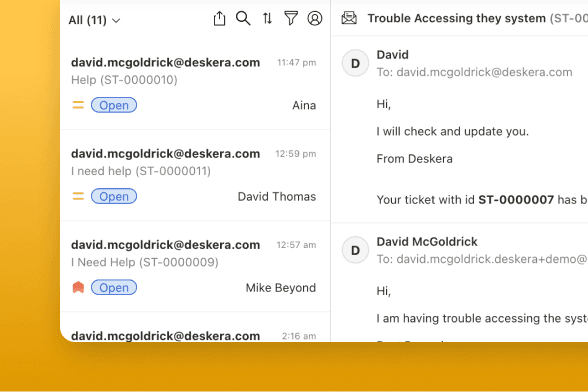
Task: Open the I need help (ST-0000011) ticket
Action: point(195,175)
